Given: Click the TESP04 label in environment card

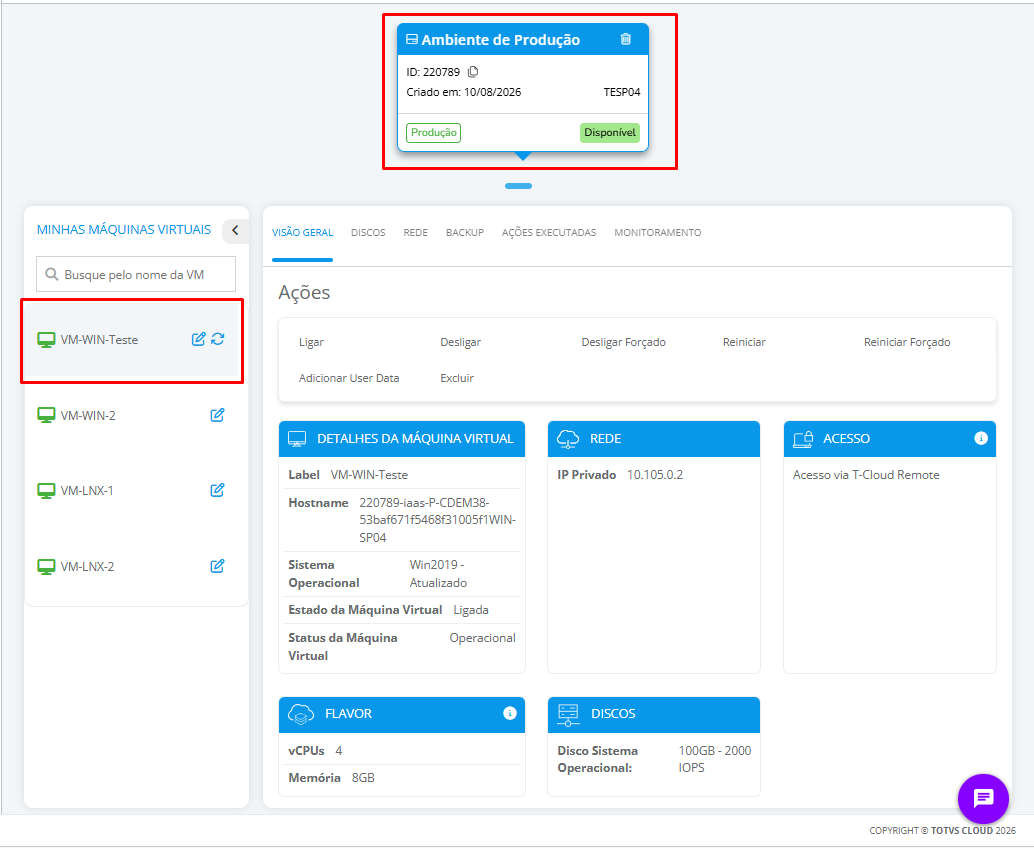Looking at the screenshot, I should click(x=622, y=92).
